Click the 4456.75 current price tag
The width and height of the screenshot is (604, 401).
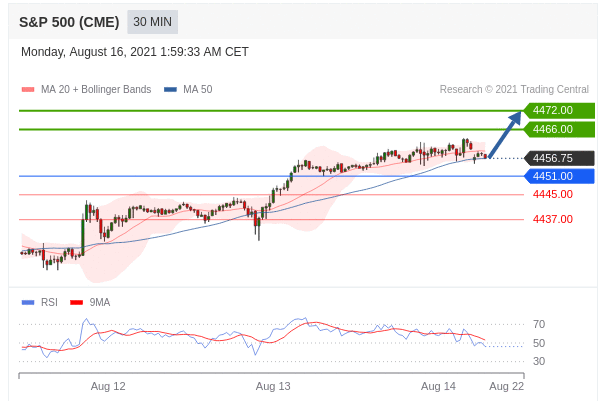(x=558, y=158)
